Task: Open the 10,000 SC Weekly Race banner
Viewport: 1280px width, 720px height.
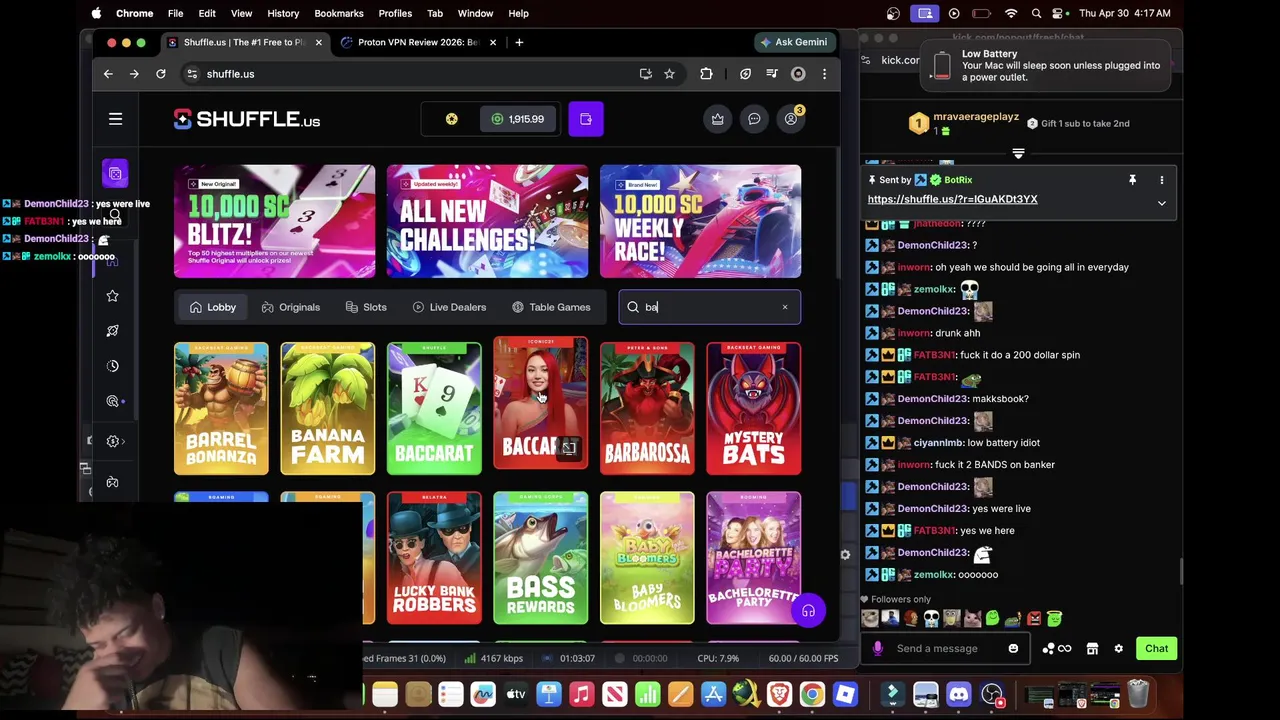Action: coord(701,221)
